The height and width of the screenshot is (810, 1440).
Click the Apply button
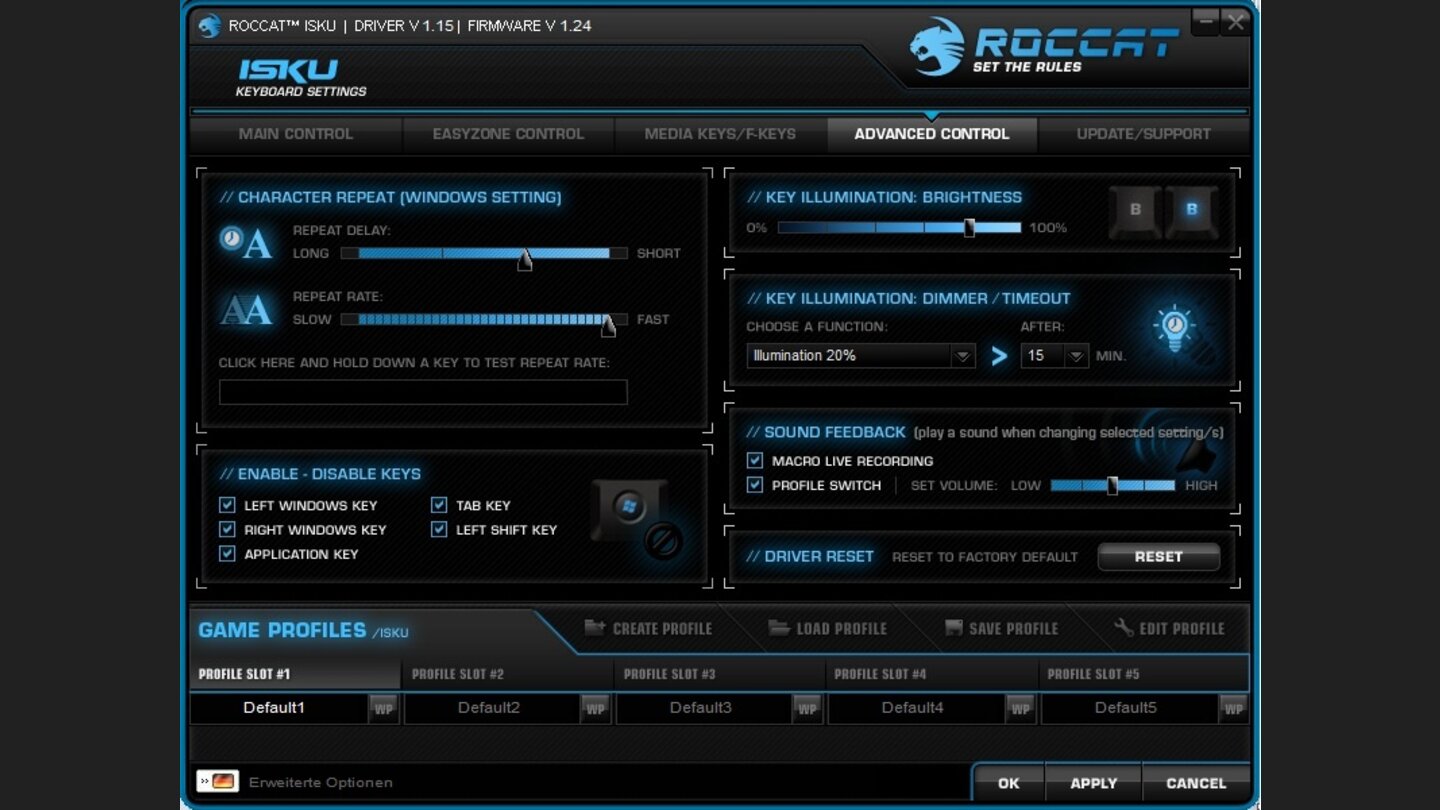click(x=1094, y=783)
